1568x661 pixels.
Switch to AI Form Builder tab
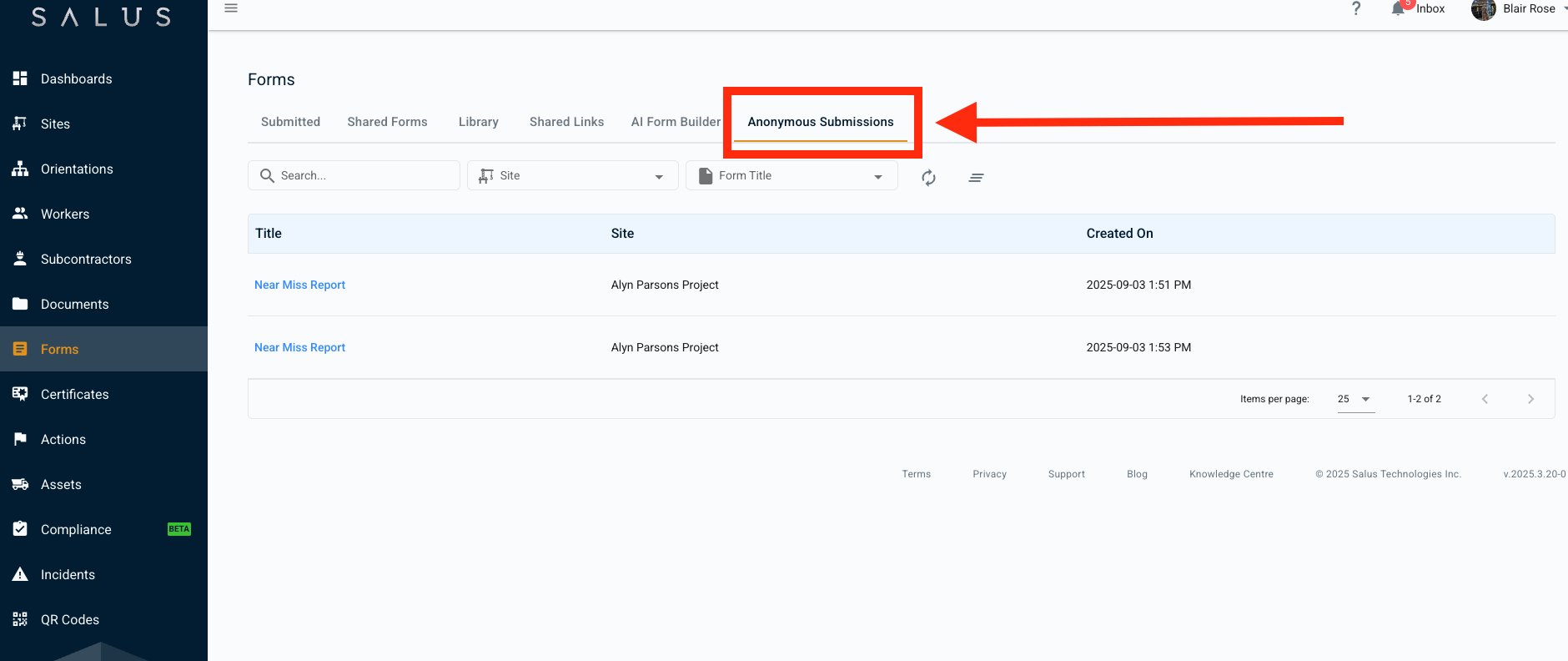[675, 122]
